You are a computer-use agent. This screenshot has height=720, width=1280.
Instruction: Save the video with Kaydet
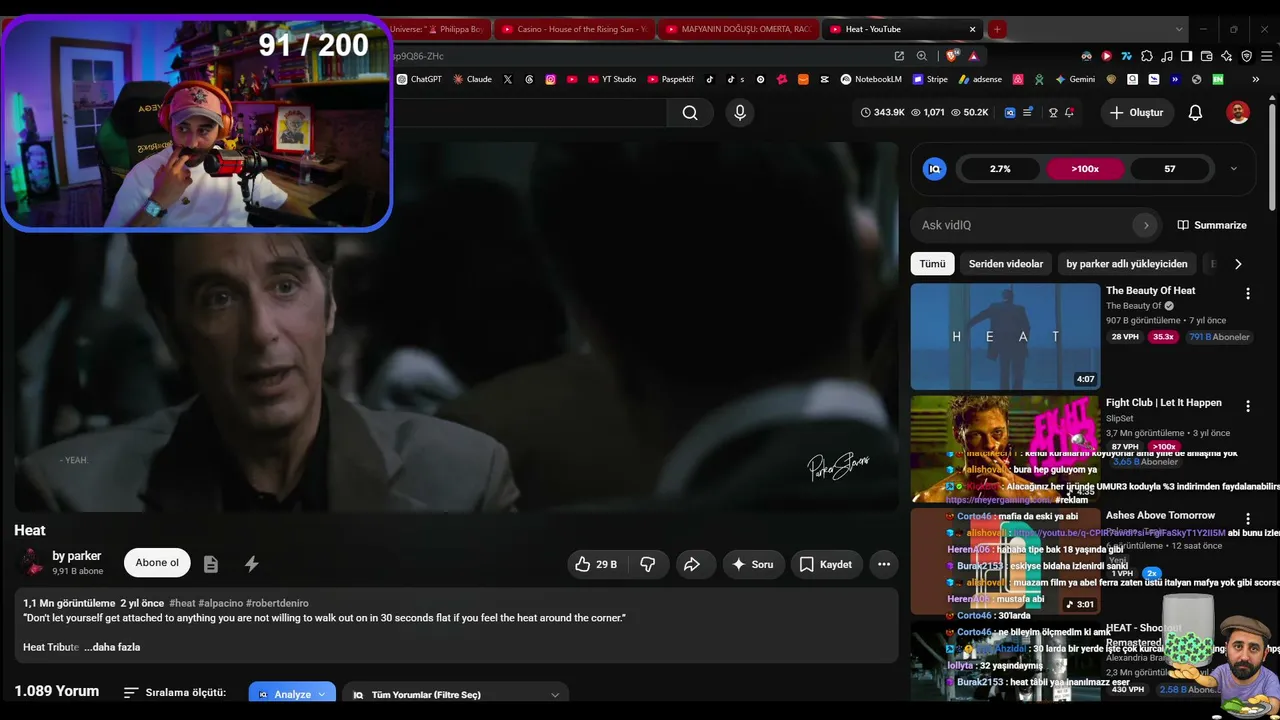click(826, 564)
